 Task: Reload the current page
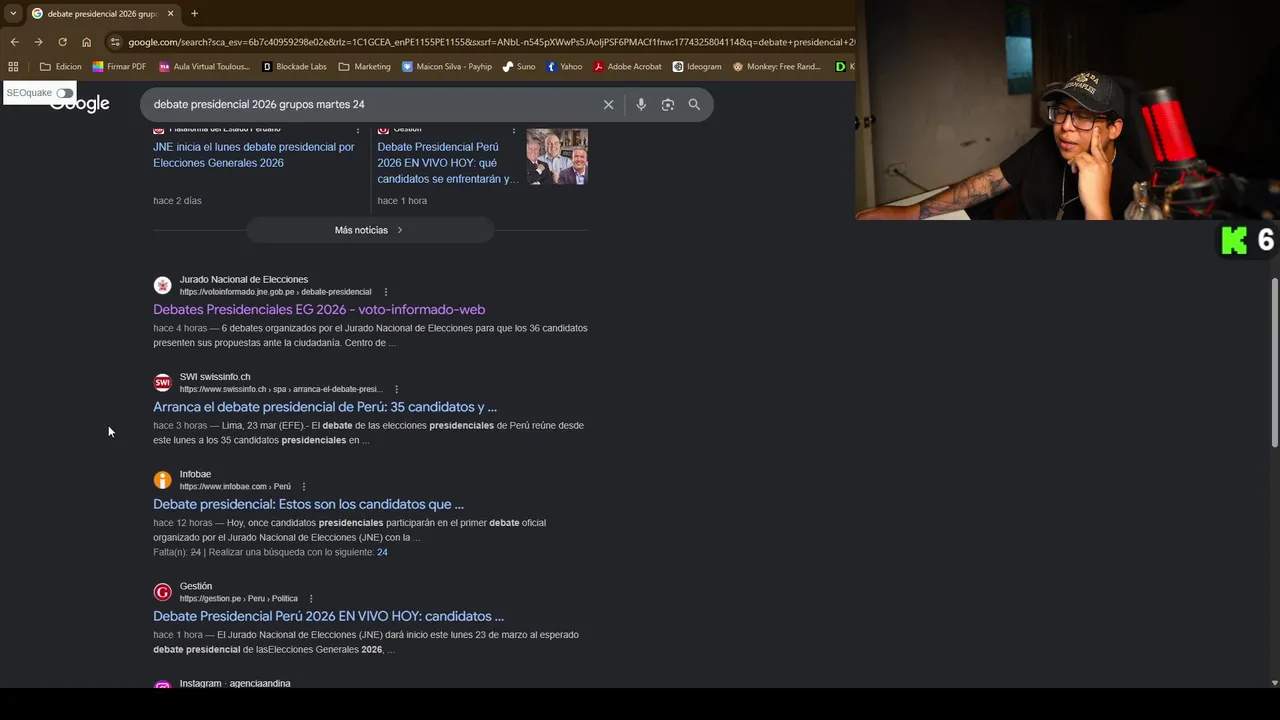pyautogui.click(x=62, y=42)
